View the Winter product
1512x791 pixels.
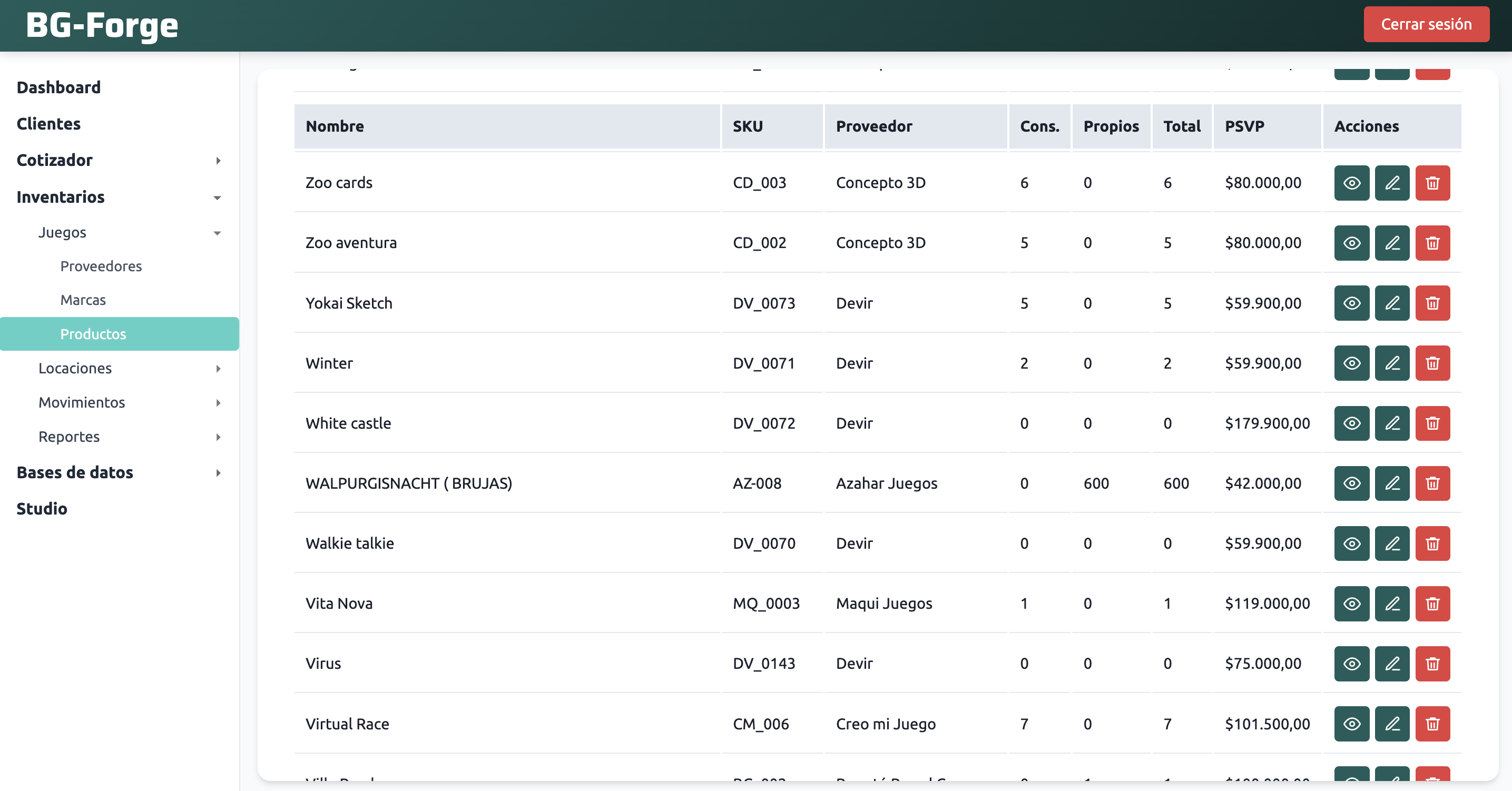pos(1352,363)
